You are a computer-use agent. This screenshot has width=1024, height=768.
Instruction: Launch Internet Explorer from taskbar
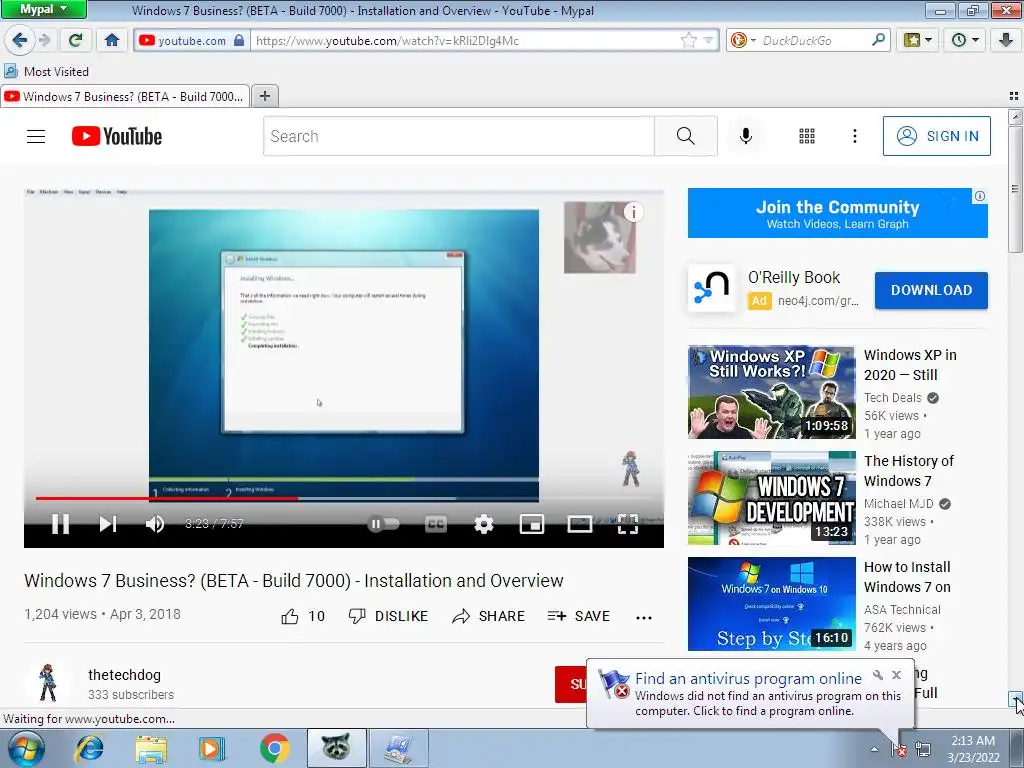[x=89, y=748]
